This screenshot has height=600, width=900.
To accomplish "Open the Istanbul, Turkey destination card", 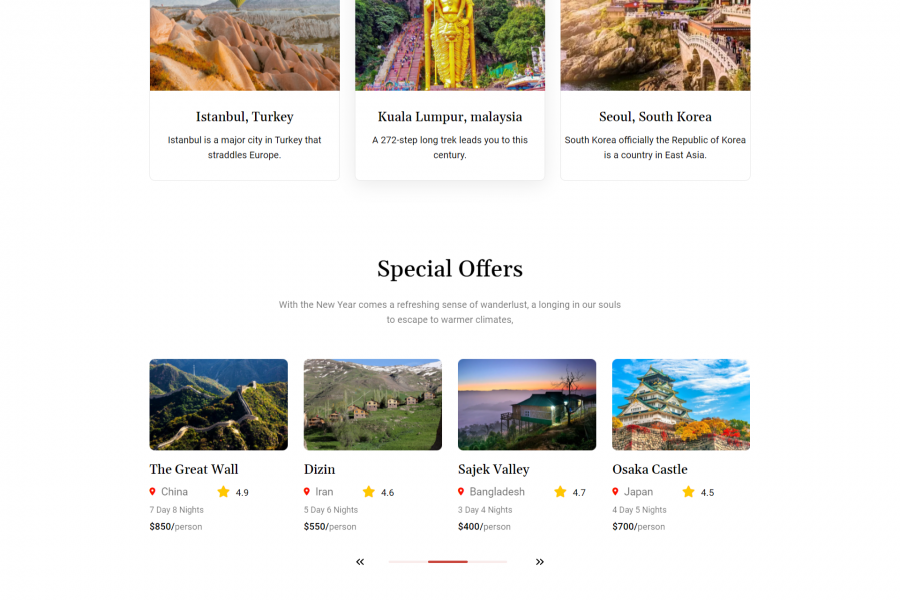I will 245,90.
